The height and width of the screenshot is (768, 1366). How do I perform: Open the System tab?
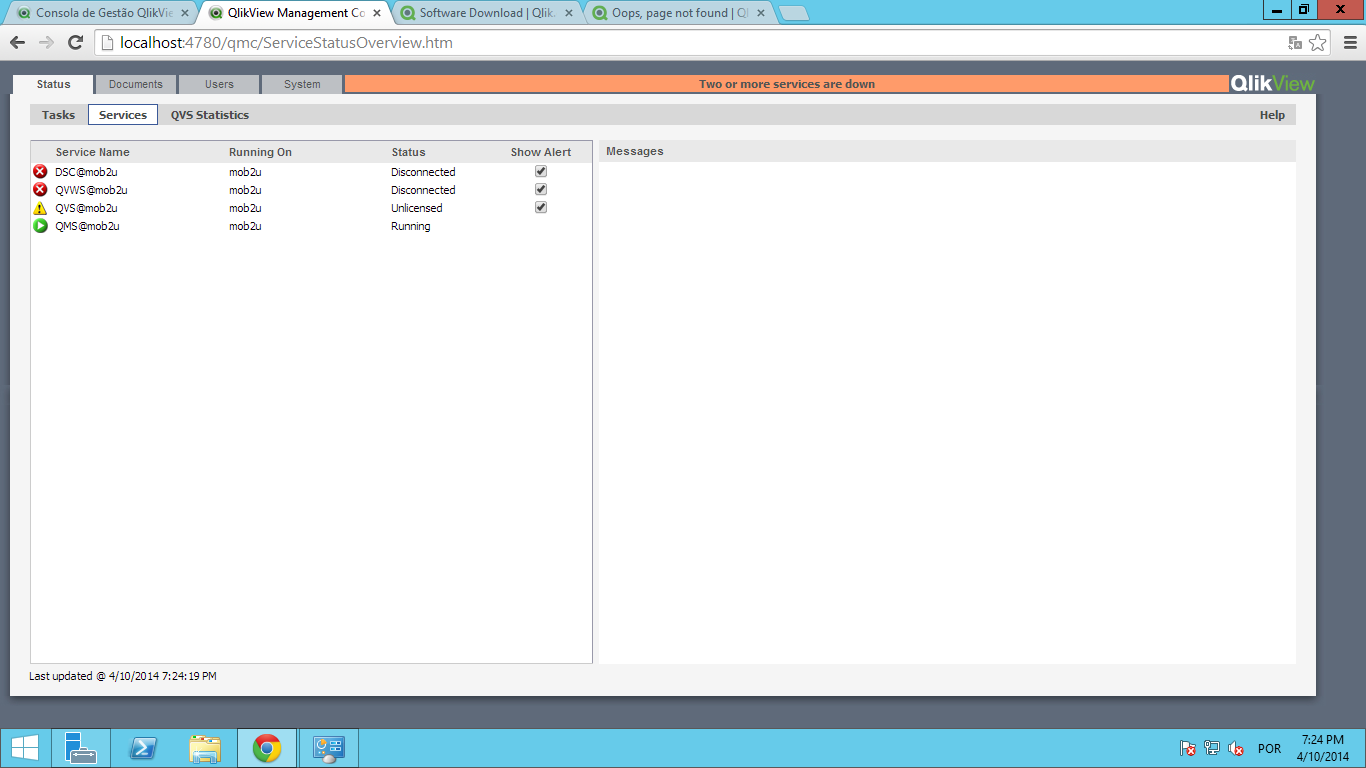click(x=302, y=84)
